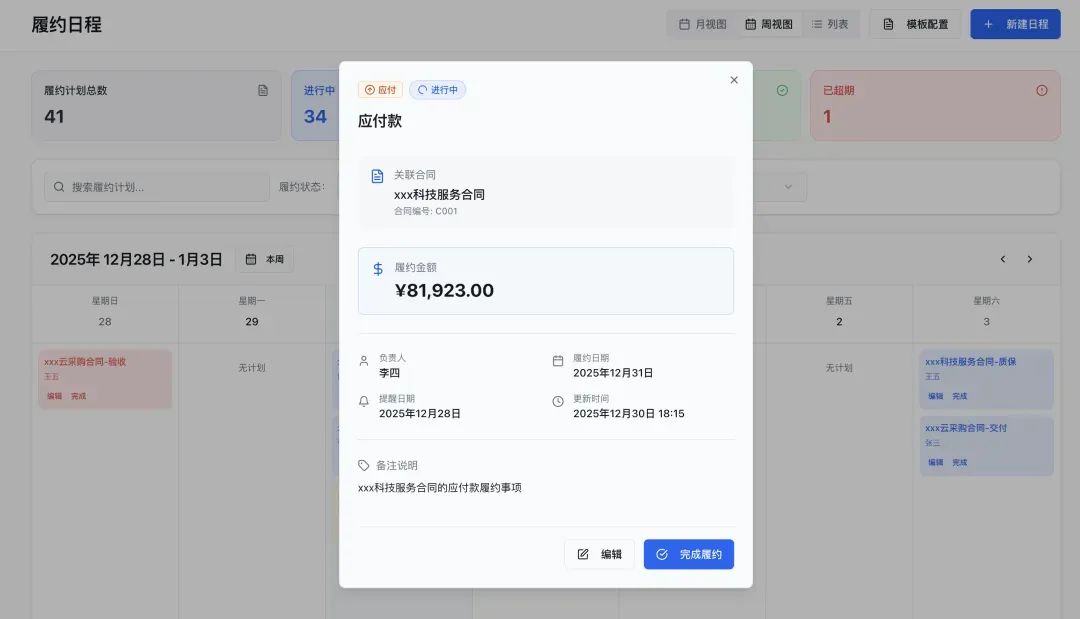
Task: Click 完成 on xxx云采购合同-交付 event
Action: [959, 462]
